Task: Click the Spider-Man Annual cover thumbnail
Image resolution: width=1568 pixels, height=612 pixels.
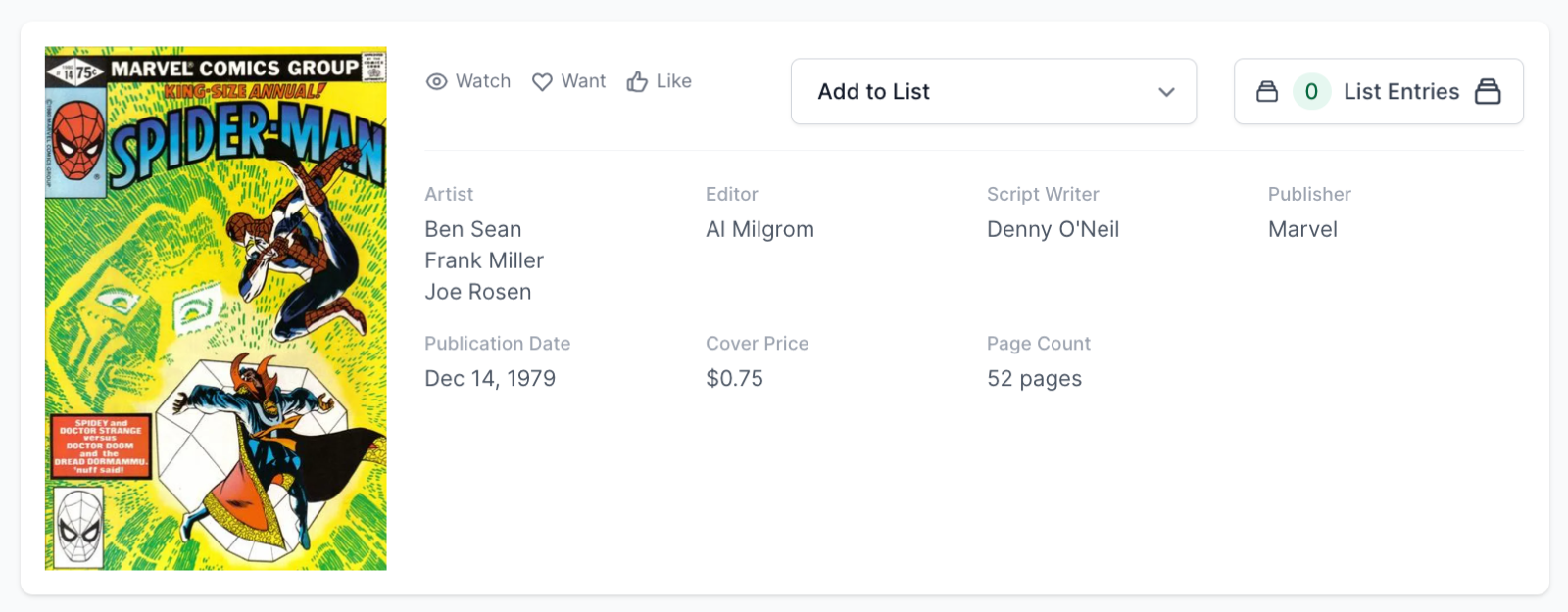Action: [x=216, y=308]
